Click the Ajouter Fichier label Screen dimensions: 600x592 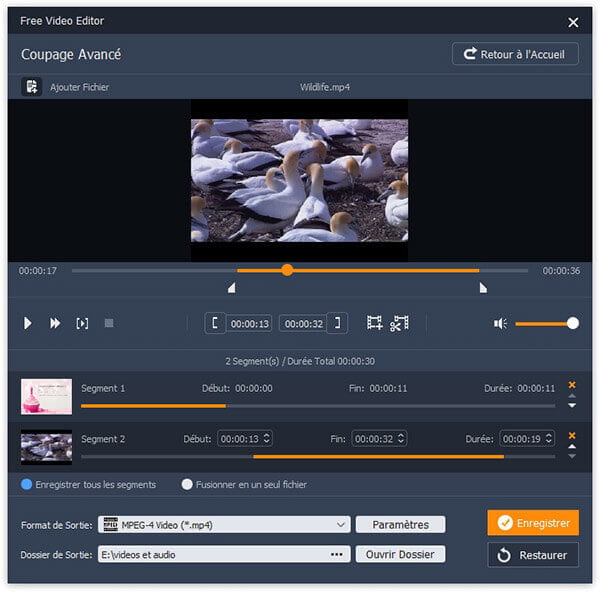coord(80,87)
